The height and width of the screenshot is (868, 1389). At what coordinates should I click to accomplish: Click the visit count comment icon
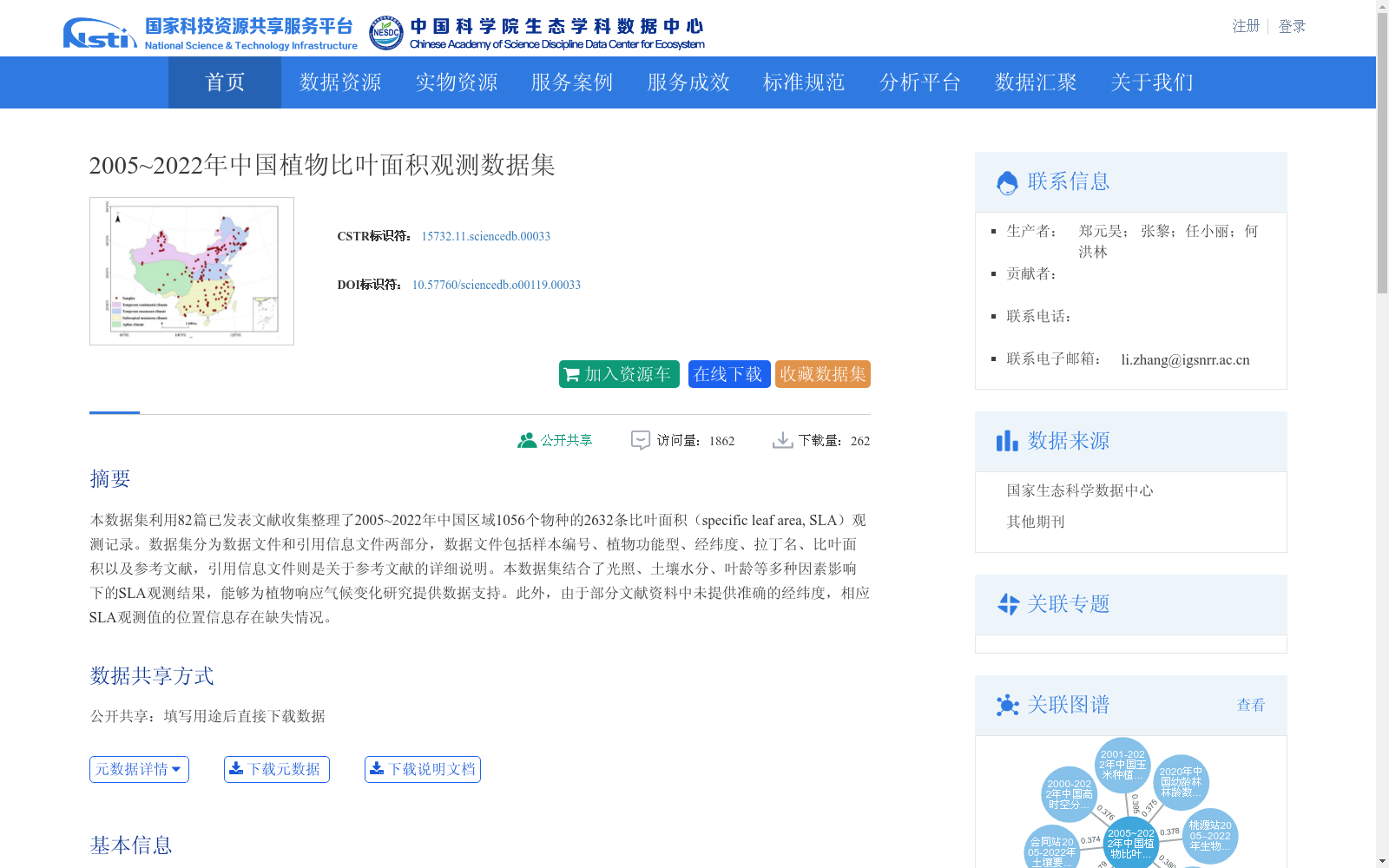coord(641,441)
